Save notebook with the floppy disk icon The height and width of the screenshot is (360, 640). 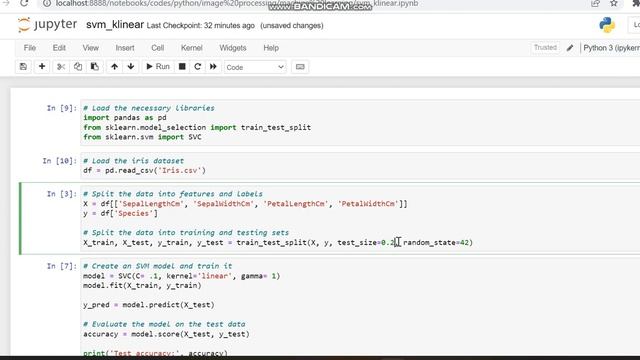point(23,67)
